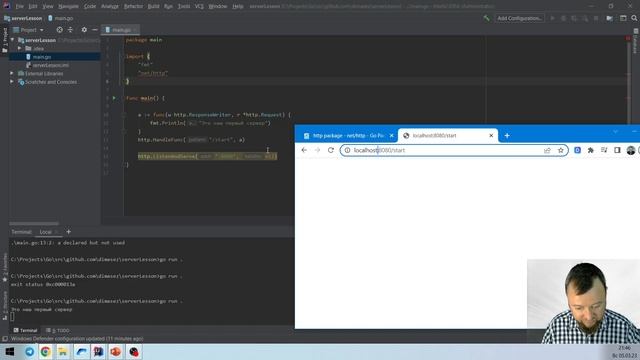Click the Debug icon in toolbar
Screen dimensions: 640x360
point(563,18)
